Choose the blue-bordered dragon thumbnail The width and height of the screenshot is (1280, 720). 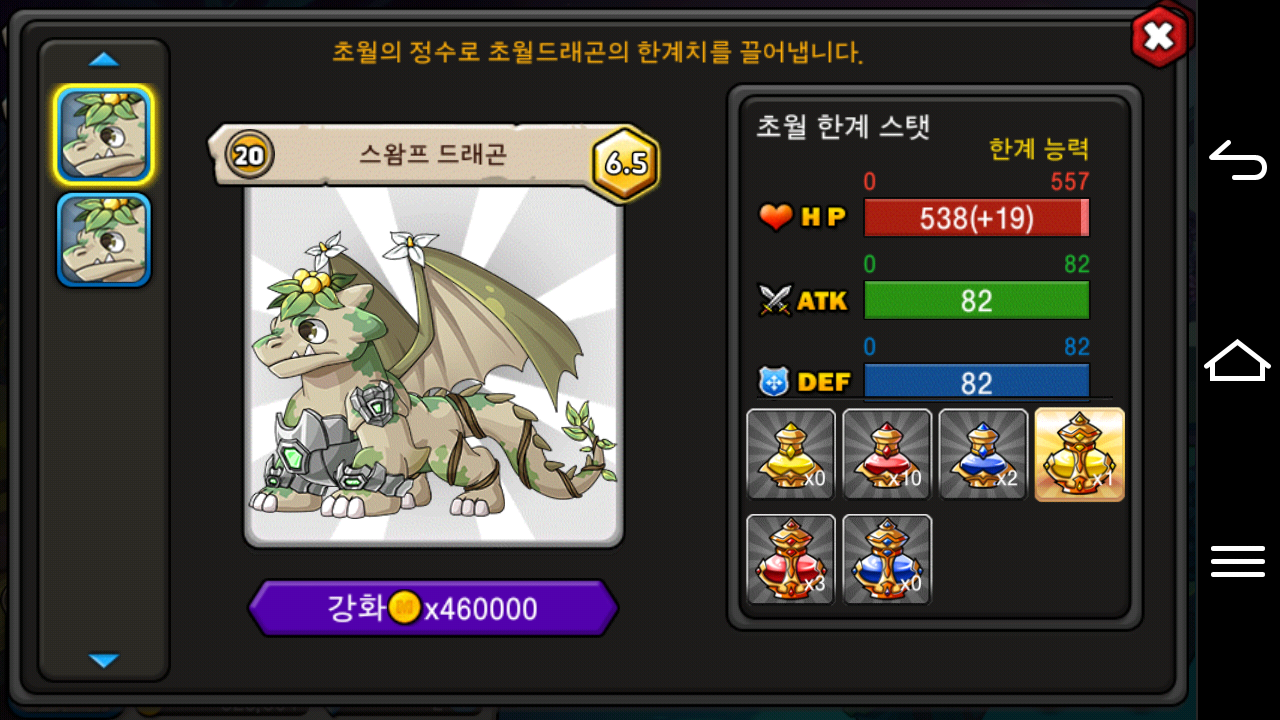[x=104, y=240]
